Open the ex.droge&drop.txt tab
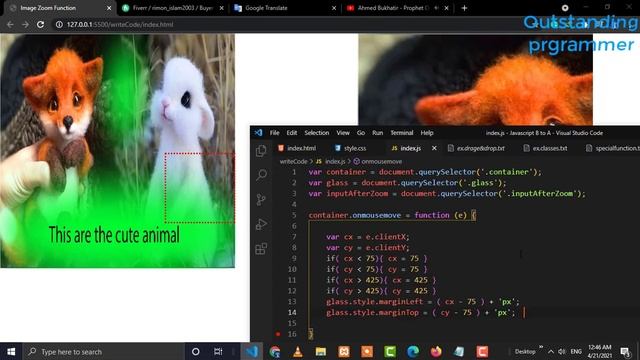This screenshot has width=640, height=360. point(476,148)
